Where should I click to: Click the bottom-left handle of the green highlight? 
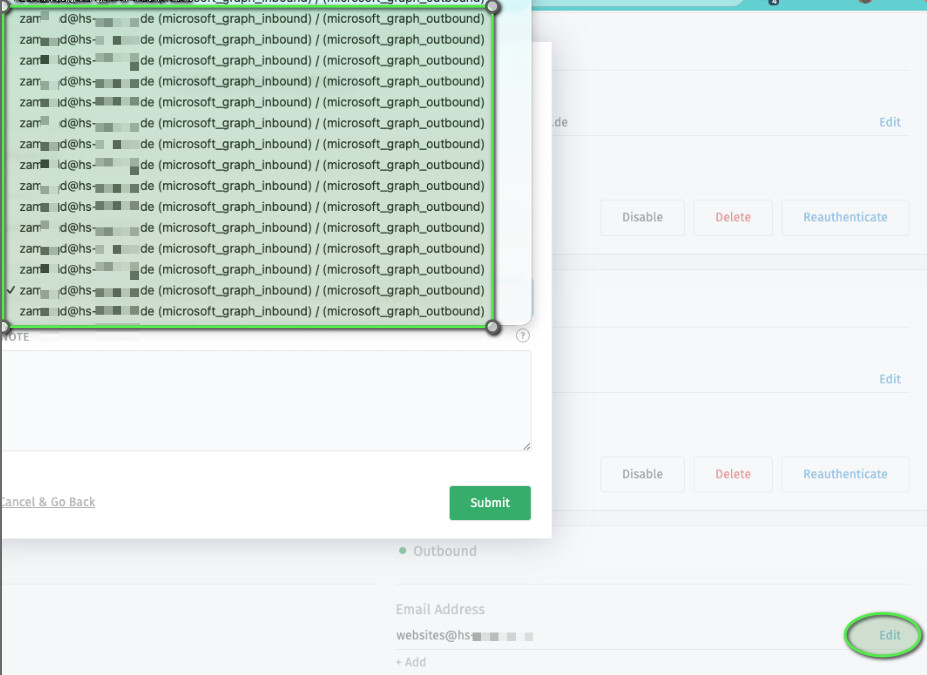pyautogui.click(x=3, y=327)
